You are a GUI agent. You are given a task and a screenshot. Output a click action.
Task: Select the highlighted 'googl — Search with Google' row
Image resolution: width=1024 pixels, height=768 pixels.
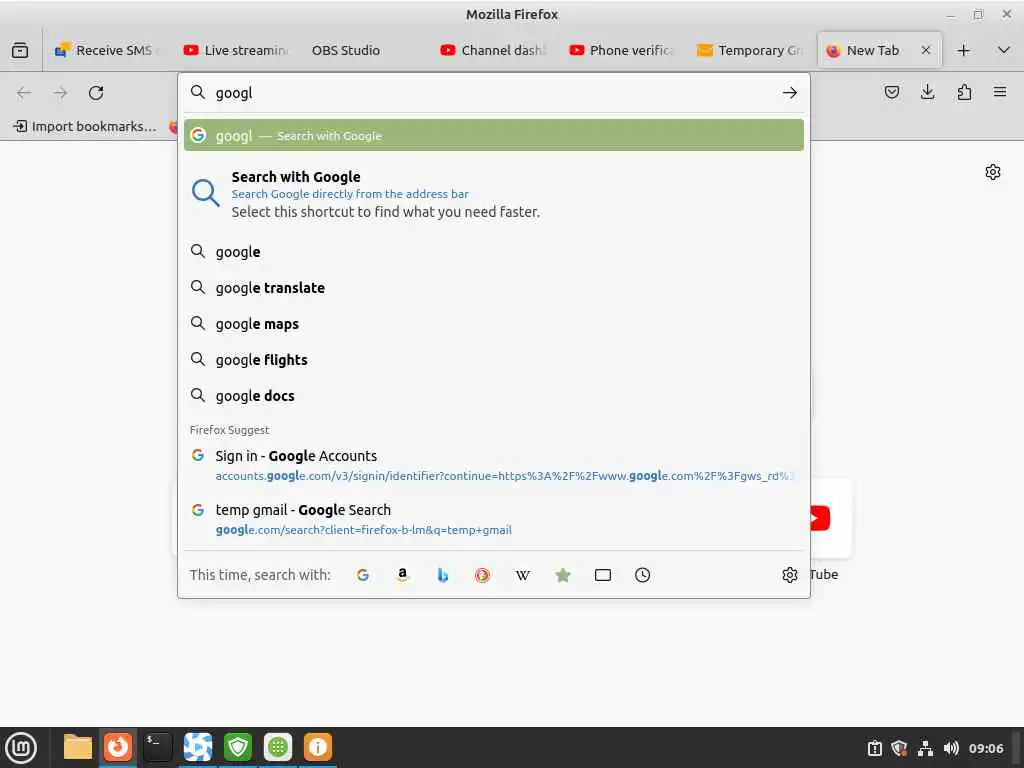click(494, 135)
